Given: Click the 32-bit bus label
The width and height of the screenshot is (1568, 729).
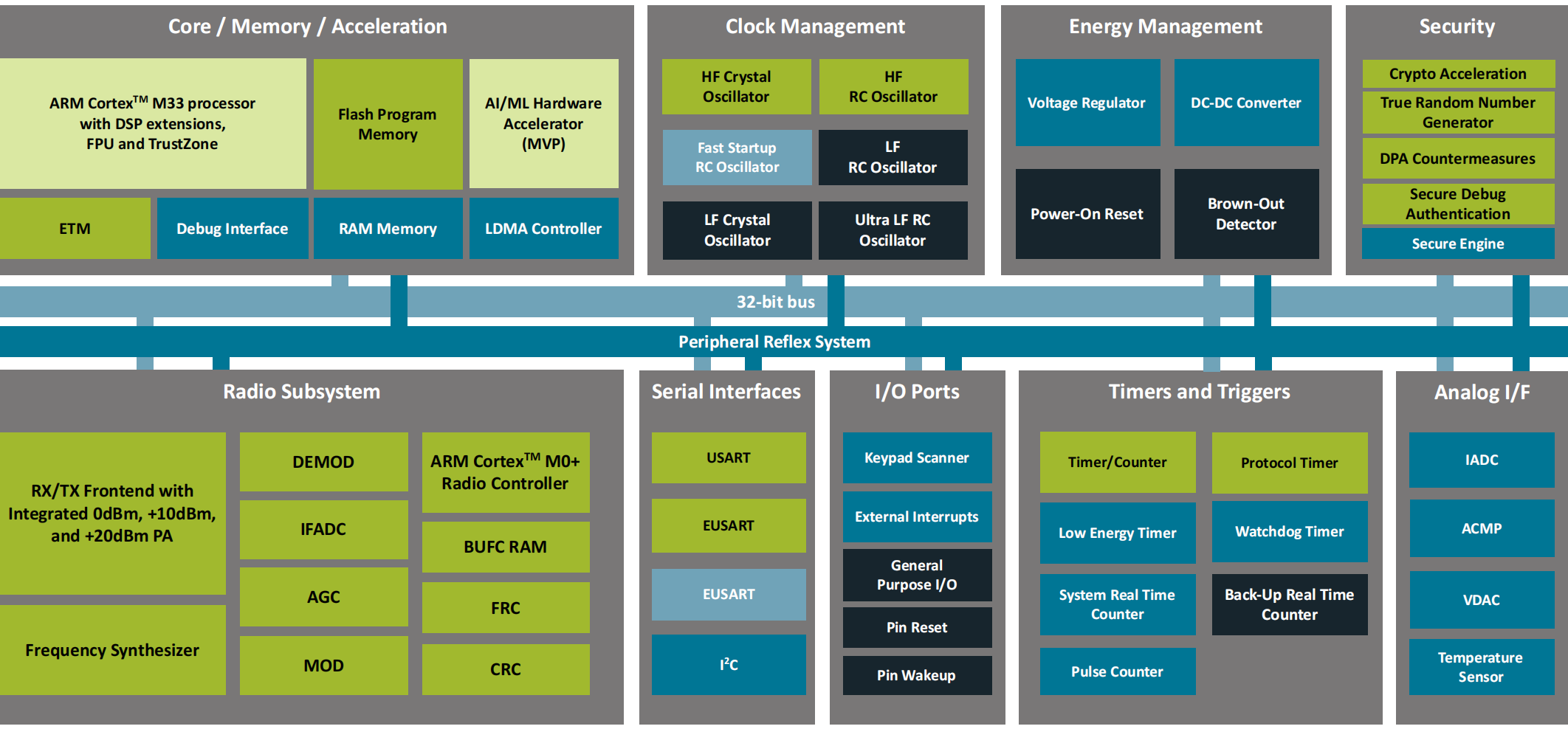Looking at the screenshot, I should (776, 302).
